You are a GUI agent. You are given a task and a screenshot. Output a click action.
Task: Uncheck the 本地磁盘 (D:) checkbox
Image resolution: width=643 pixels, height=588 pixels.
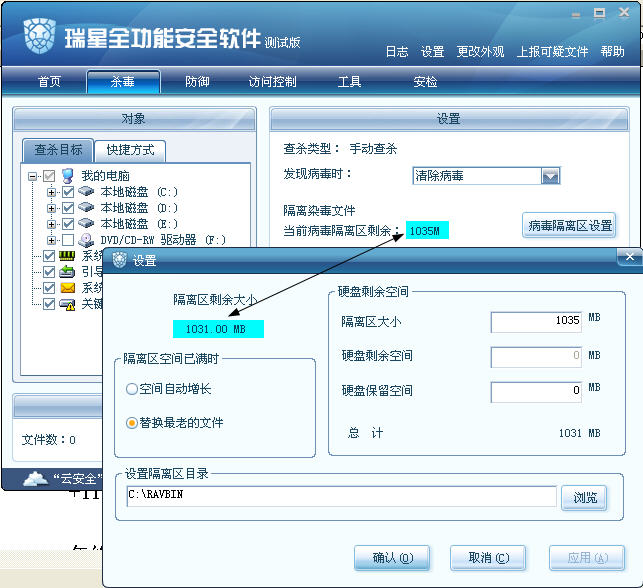coord(68,208)
